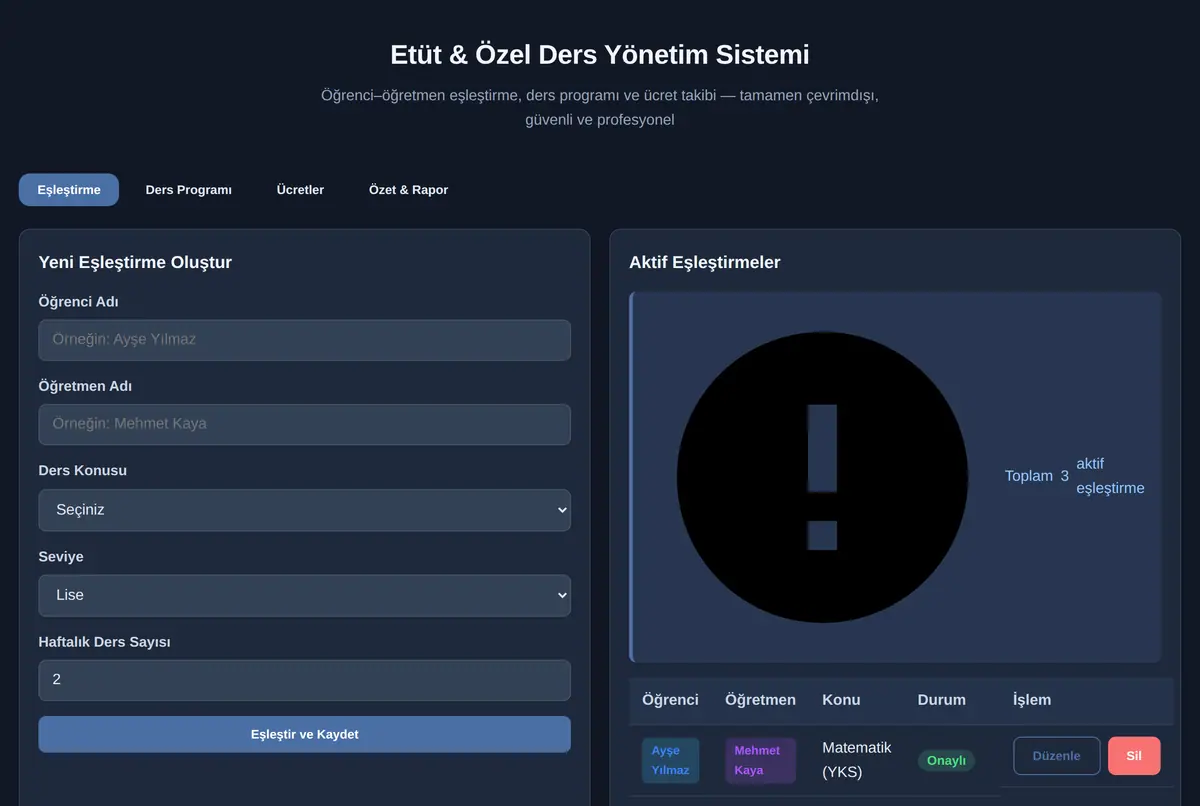Select the Eşleştirme tab
This screenshot has width=1200, height=806.
click(x=69, y=190)
